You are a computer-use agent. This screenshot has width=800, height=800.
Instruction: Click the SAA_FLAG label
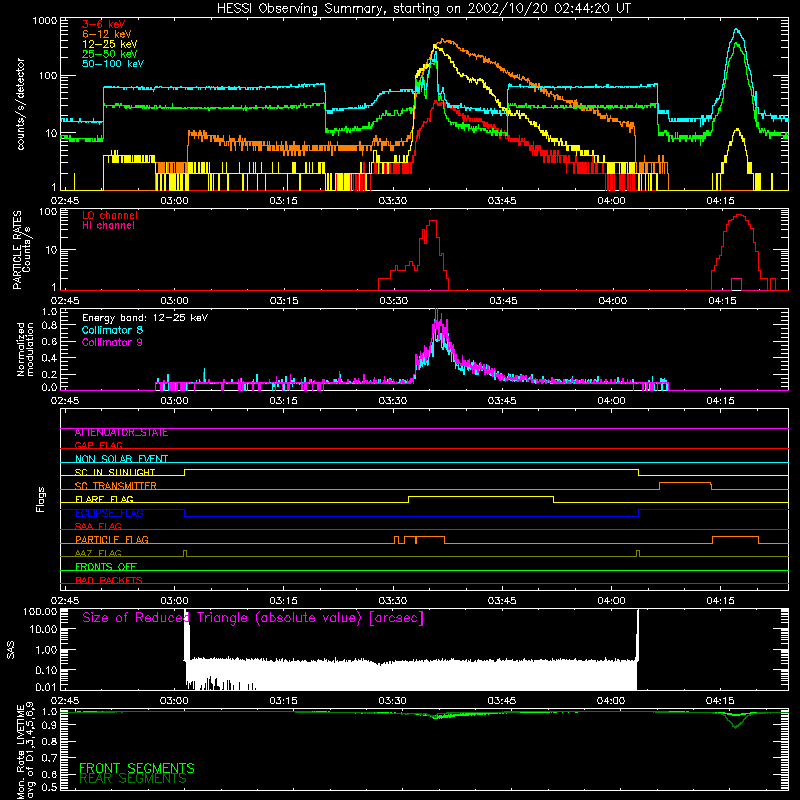tap(98, 526)
